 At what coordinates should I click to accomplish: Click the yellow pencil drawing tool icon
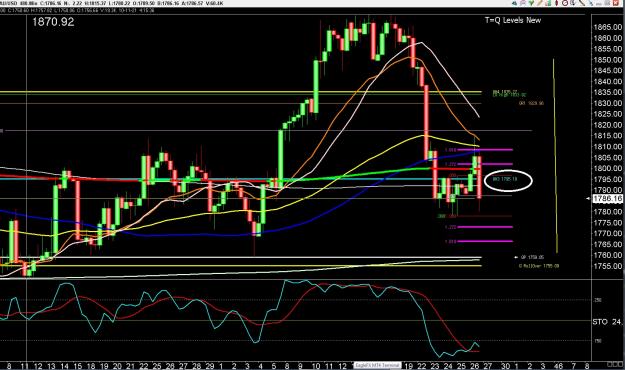539,3
